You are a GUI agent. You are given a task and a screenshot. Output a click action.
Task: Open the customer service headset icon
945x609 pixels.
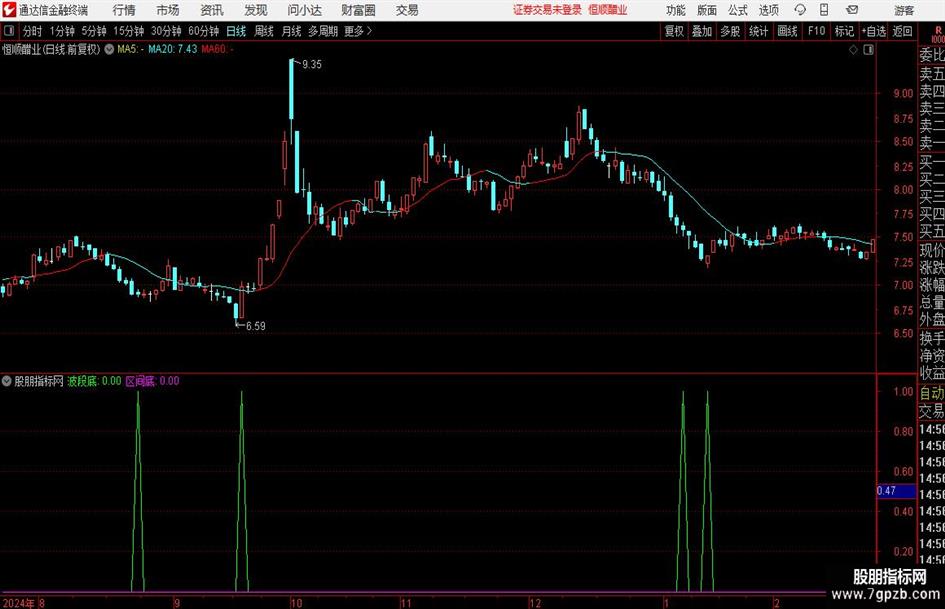(x=800, y=10)
